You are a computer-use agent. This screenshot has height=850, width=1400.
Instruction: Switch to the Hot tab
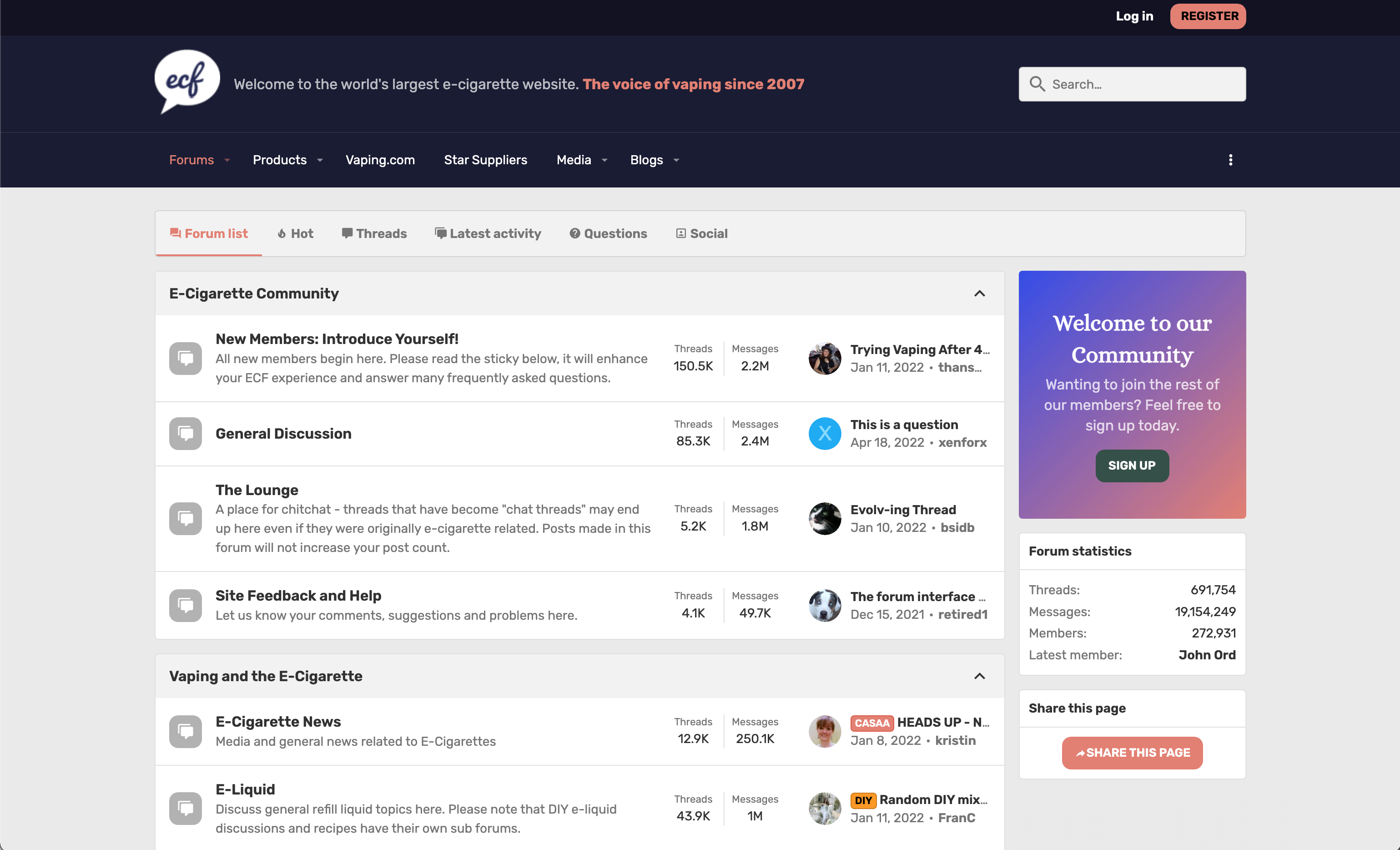[x=296, y=234]
